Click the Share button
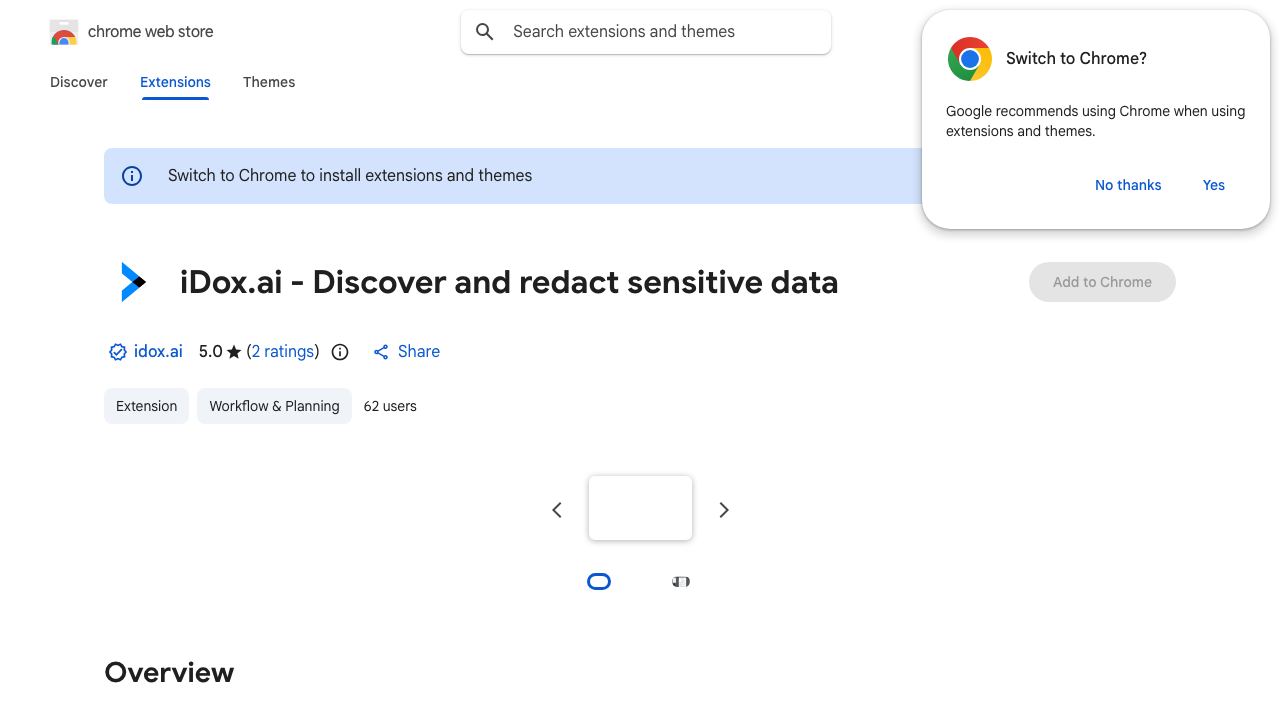The width and height of the screenshot is (1280, 720). point(406,352)
